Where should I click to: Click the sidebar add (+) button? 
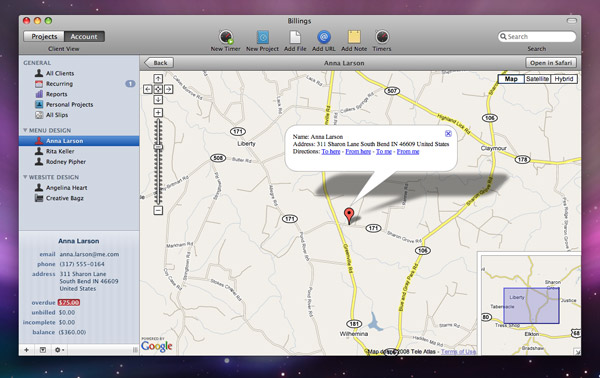pyautogui.click(x=26, y=350)
